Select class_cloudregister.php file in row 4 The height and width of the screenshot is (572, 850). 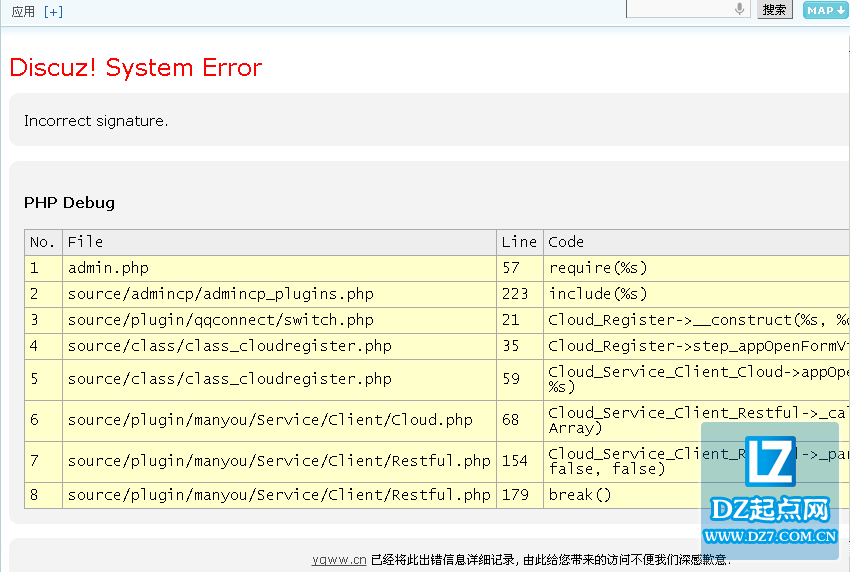point(279,346)
